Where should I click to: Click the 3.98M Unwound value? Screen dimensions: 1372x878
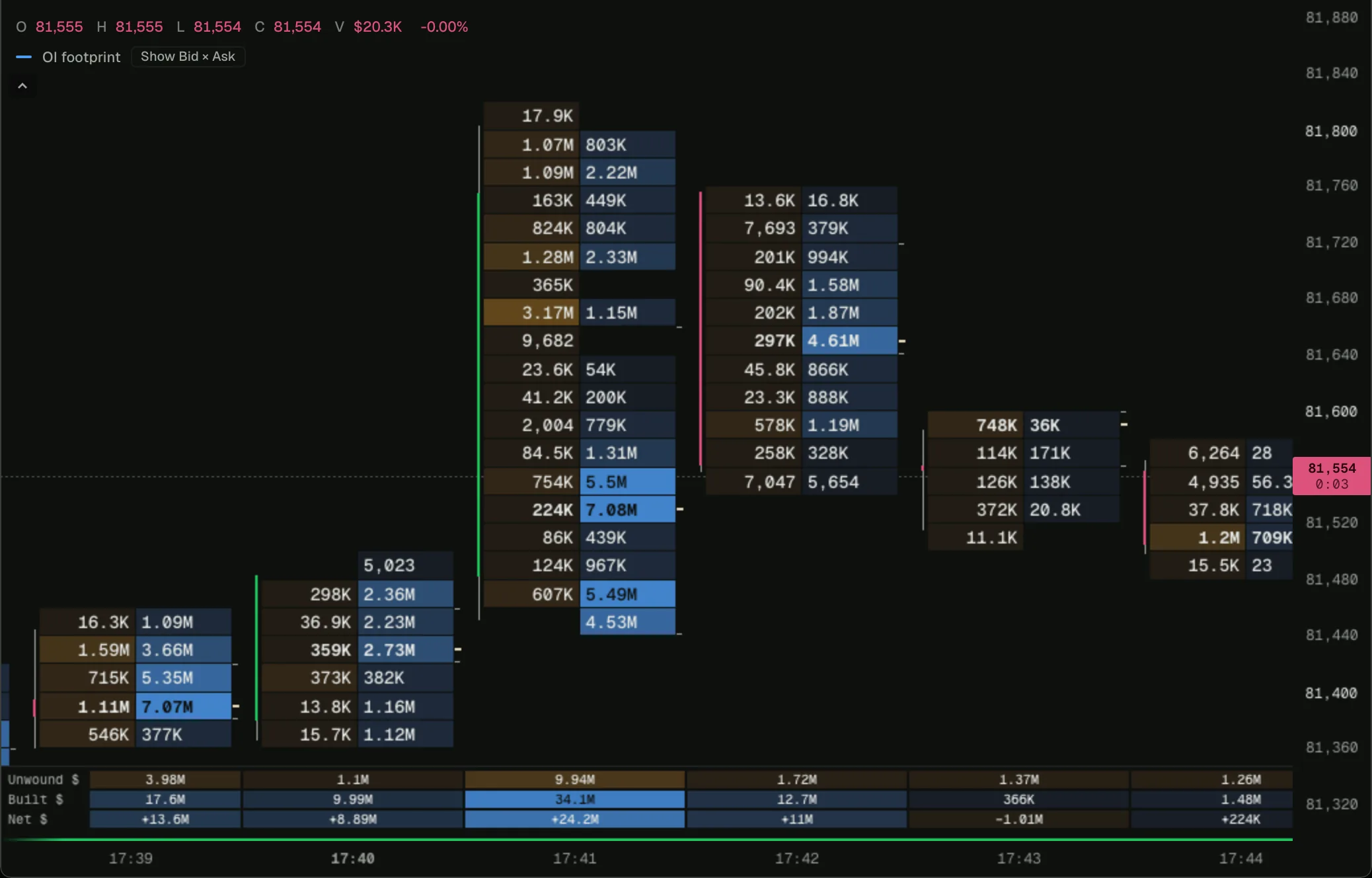coord(165,779)
